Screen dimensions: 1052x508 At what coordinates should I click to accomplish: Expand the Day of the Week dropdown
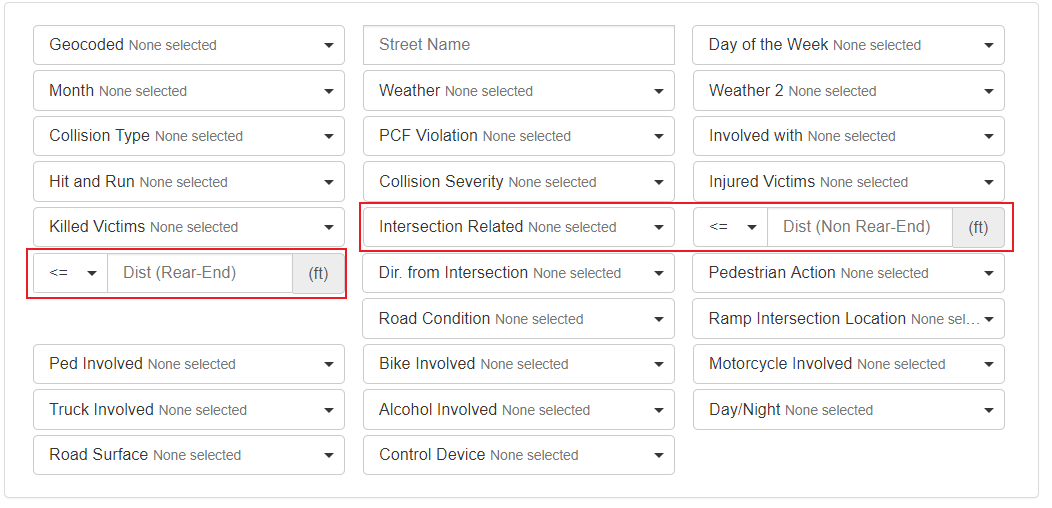848,45
